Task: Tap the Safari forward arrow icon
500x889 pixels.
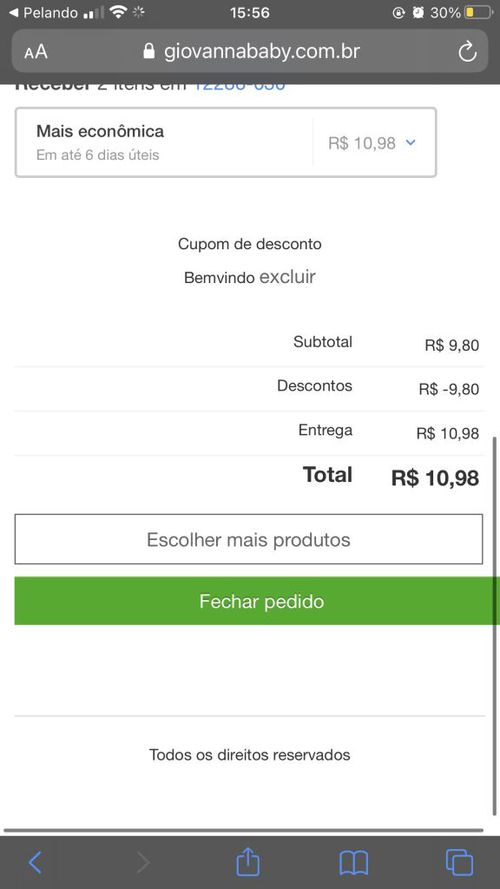Action: pos(143,862)
